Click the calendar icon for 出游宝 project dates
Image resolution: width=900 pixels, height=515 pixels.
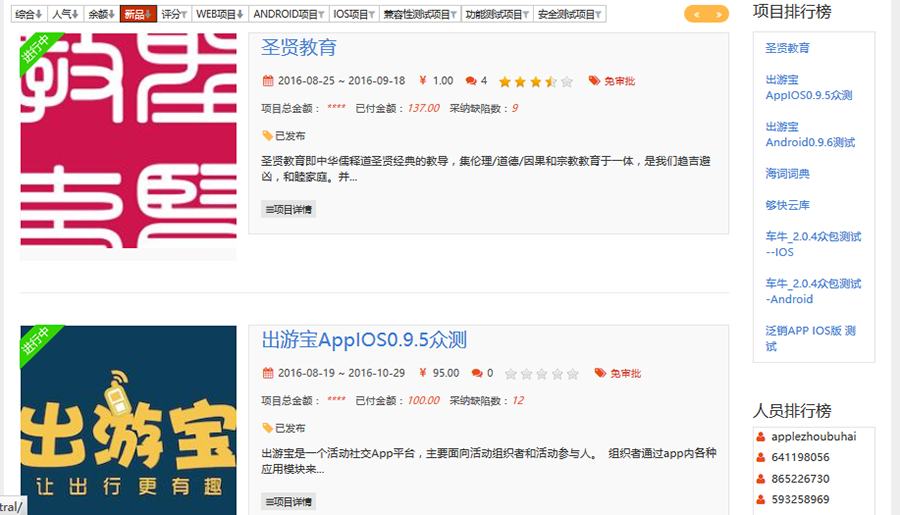(x=267, y=373)
